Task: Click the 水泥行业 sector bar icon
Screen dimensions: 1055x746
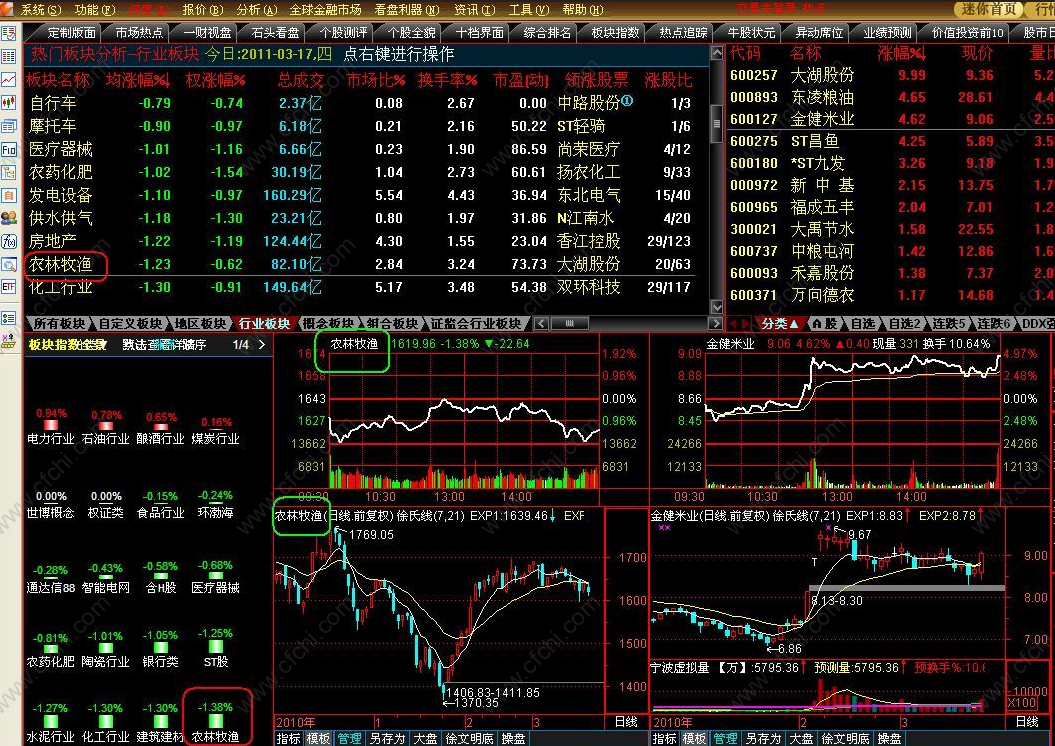Action: click(x=50, y=722)
